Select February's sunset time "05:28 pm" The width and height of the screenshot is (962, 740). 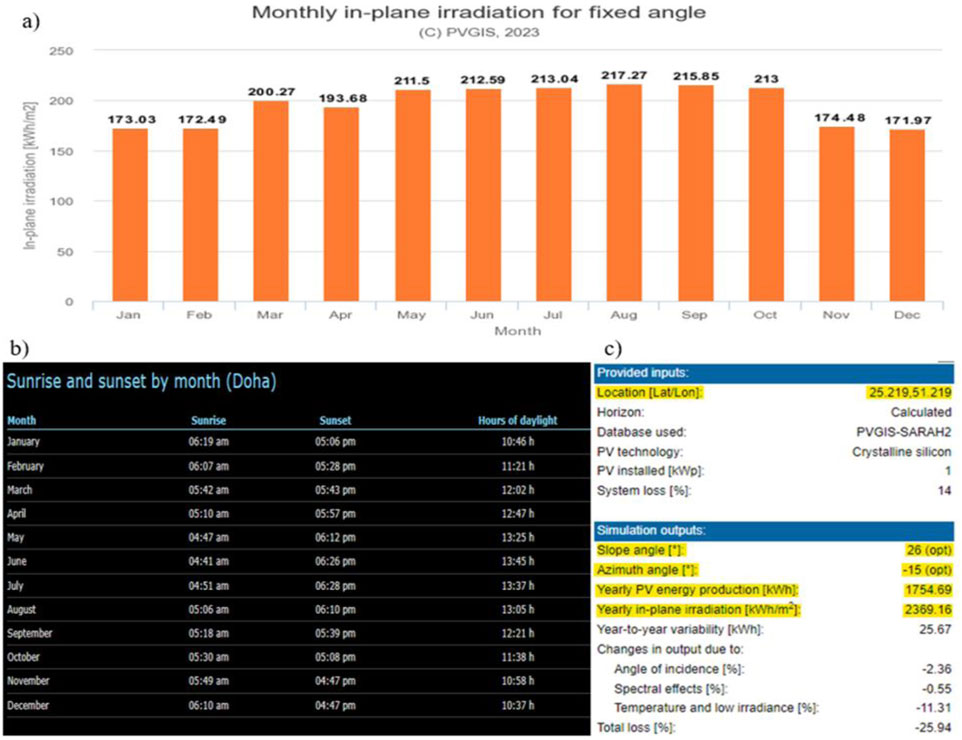[336, 466]
